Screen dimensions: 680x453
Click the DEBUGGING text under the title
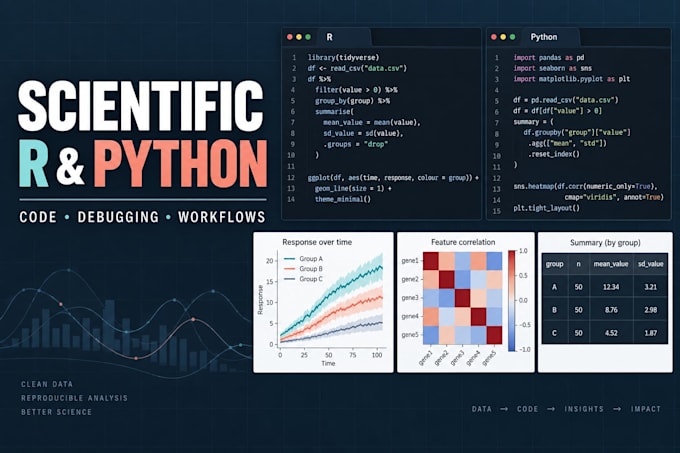[x=118, y=217]
